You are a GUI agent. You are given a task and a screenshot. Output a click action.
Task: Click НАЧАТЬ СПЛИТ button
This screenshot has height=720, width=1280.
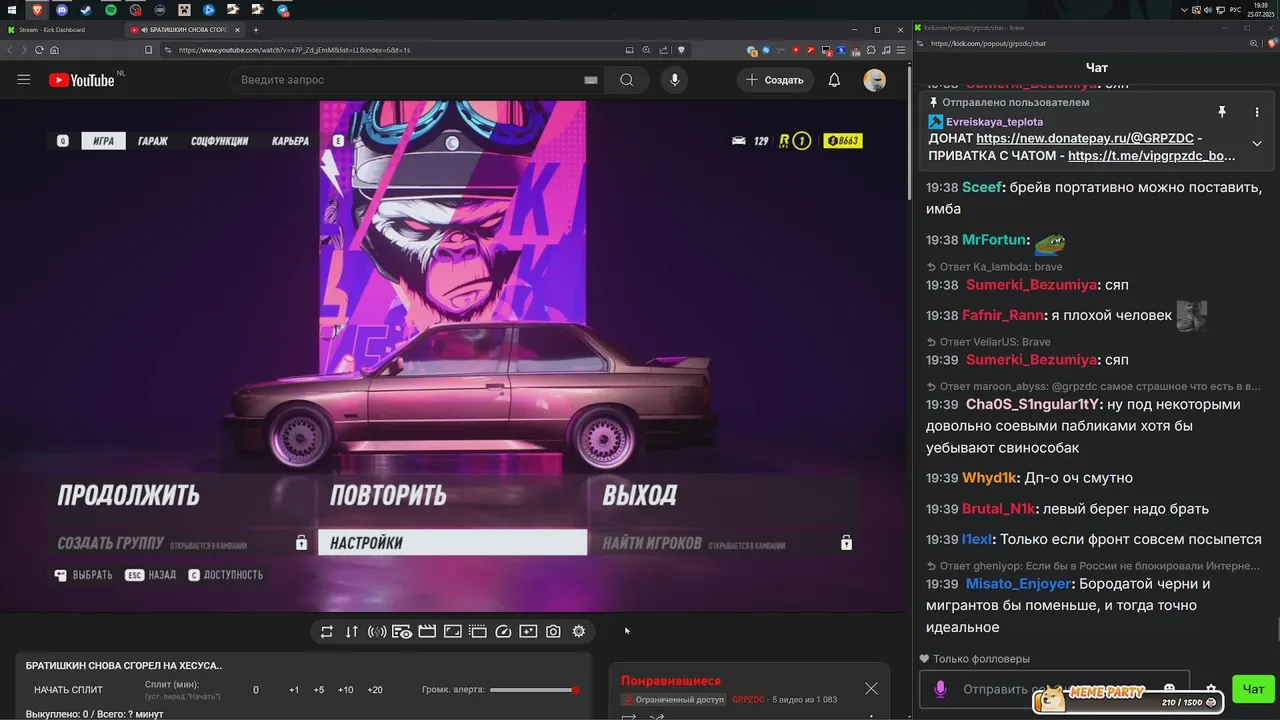pos(68,690)
